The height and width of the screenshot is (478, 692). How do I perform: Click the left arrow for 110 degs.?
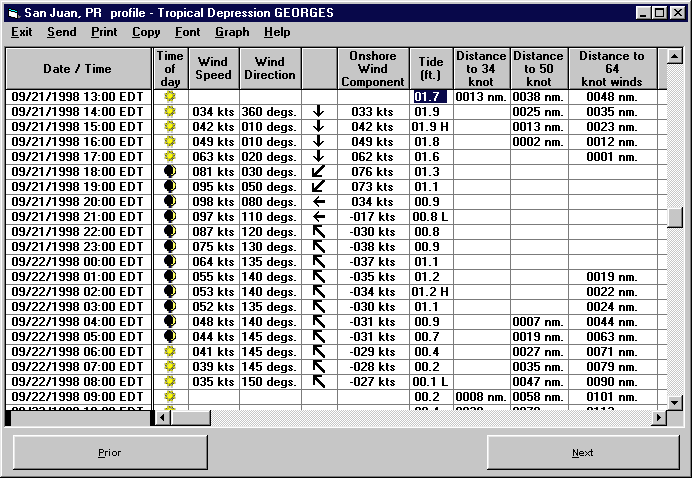[x=319, y=217]
